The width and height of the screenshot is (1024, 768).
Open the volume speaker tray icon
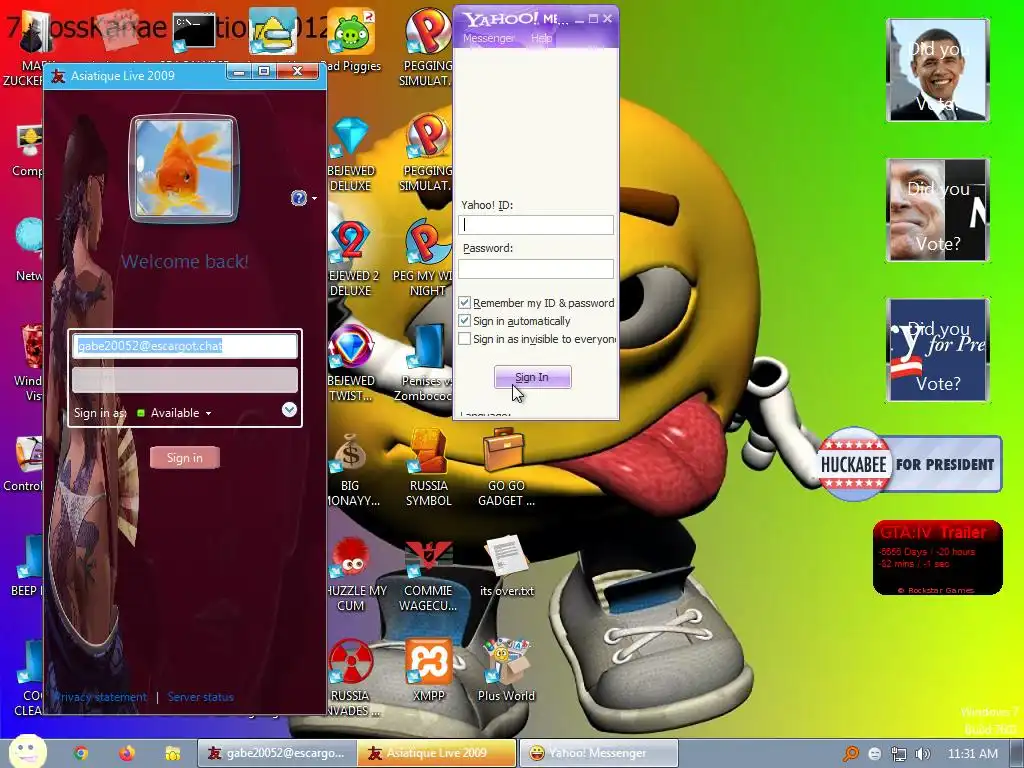coord(923,754)
